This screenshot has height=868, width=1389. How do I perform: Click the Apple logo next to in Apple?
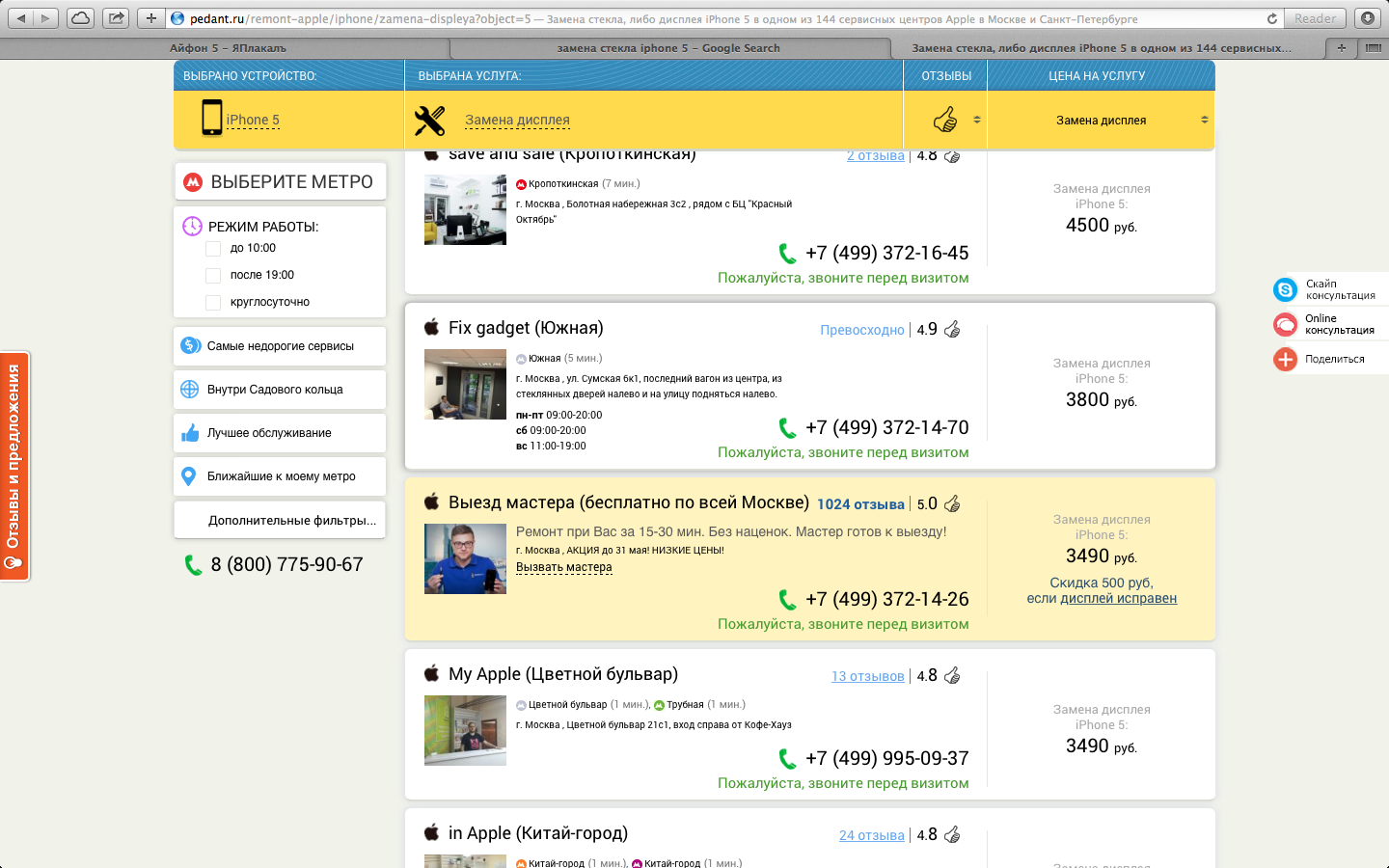pyautogui.click(x=432, y=832)
